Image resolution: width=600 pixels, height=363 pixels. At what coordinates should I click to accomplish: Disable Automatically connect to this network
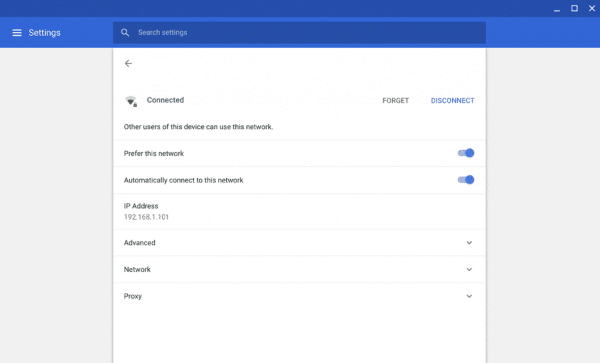[466, 180]
